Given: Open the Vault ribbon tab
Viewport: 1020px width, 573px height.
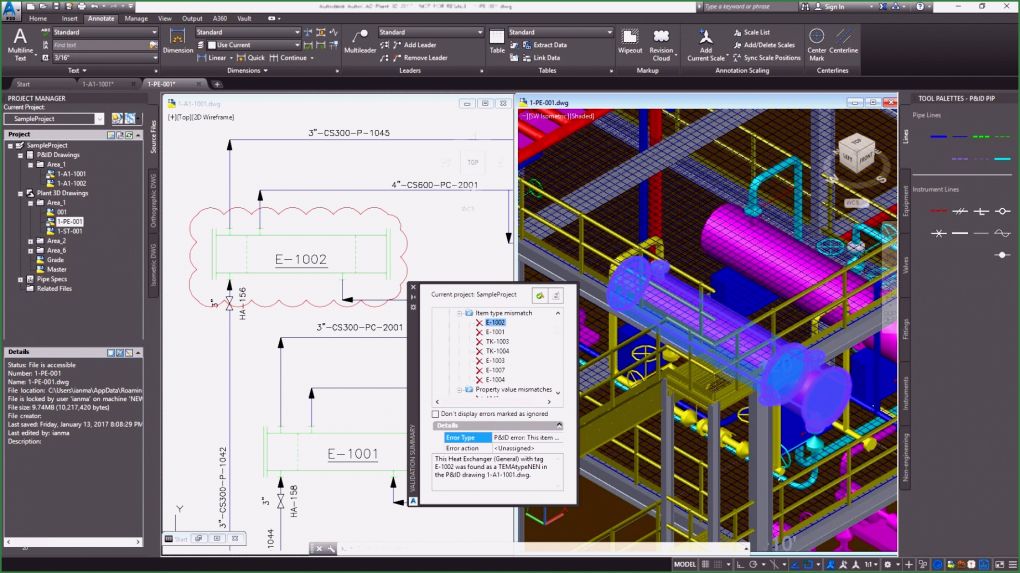Looking at the screenshot, I should point(244,19).
